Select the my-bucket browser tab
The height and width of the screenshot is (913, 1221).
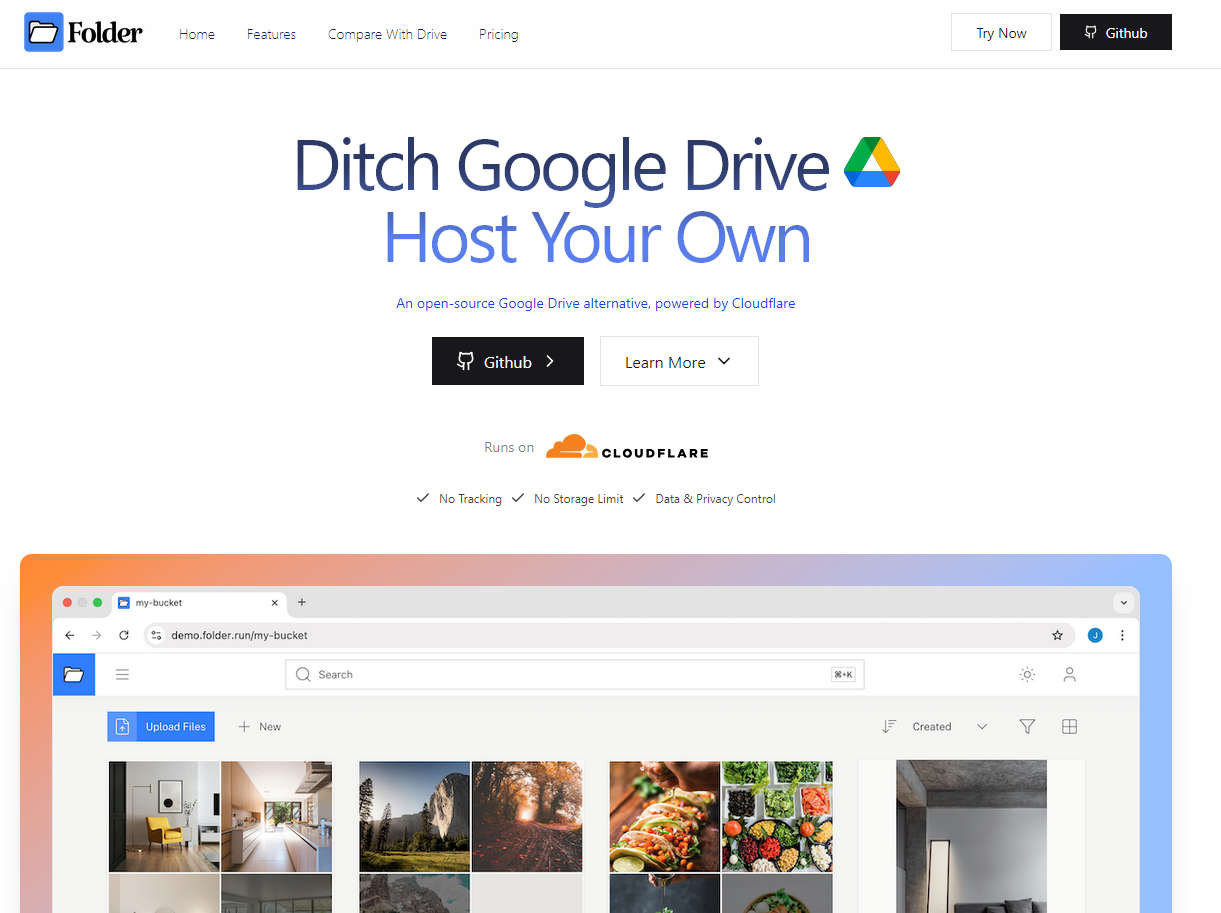pos(198,603)
